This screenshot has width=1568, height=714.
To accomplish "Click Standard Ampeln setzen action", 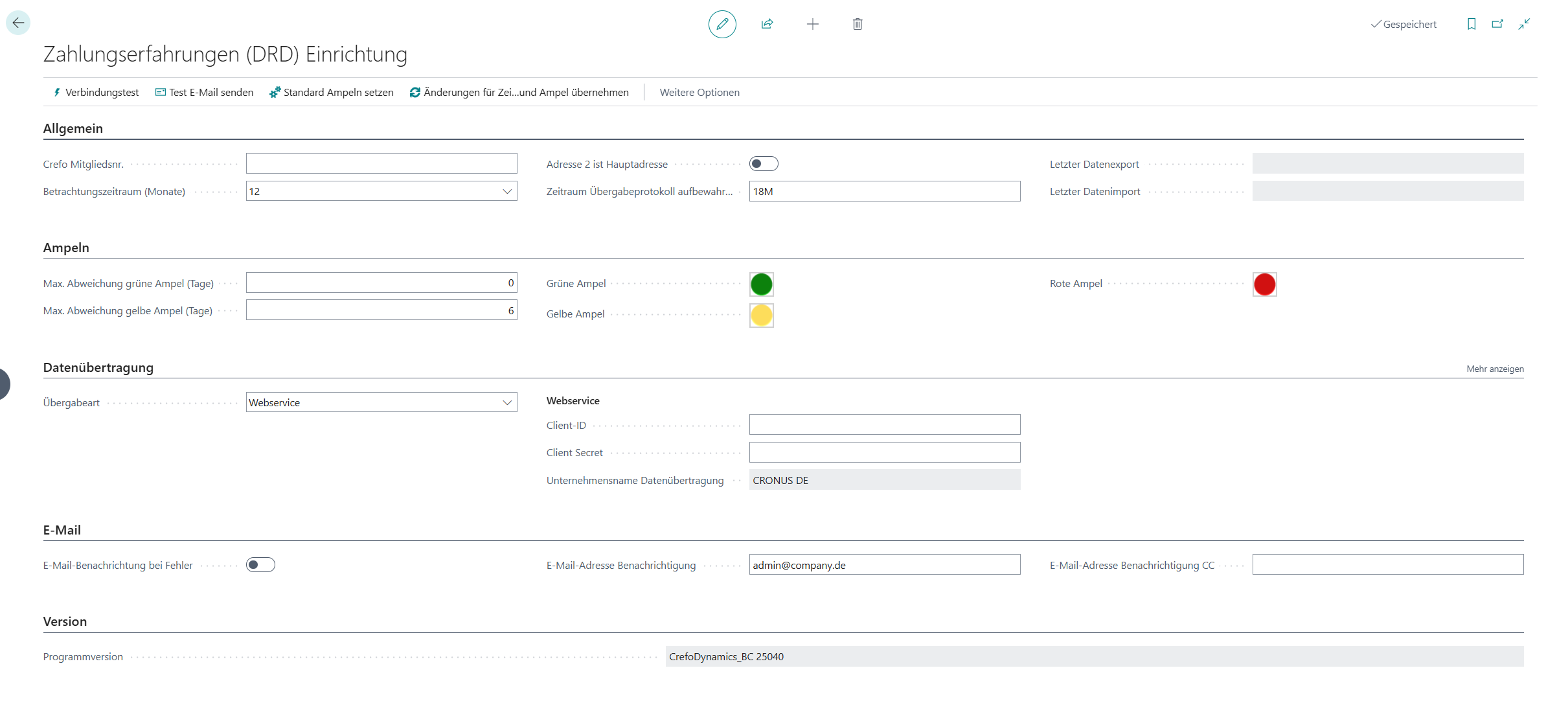I will 332,93.
